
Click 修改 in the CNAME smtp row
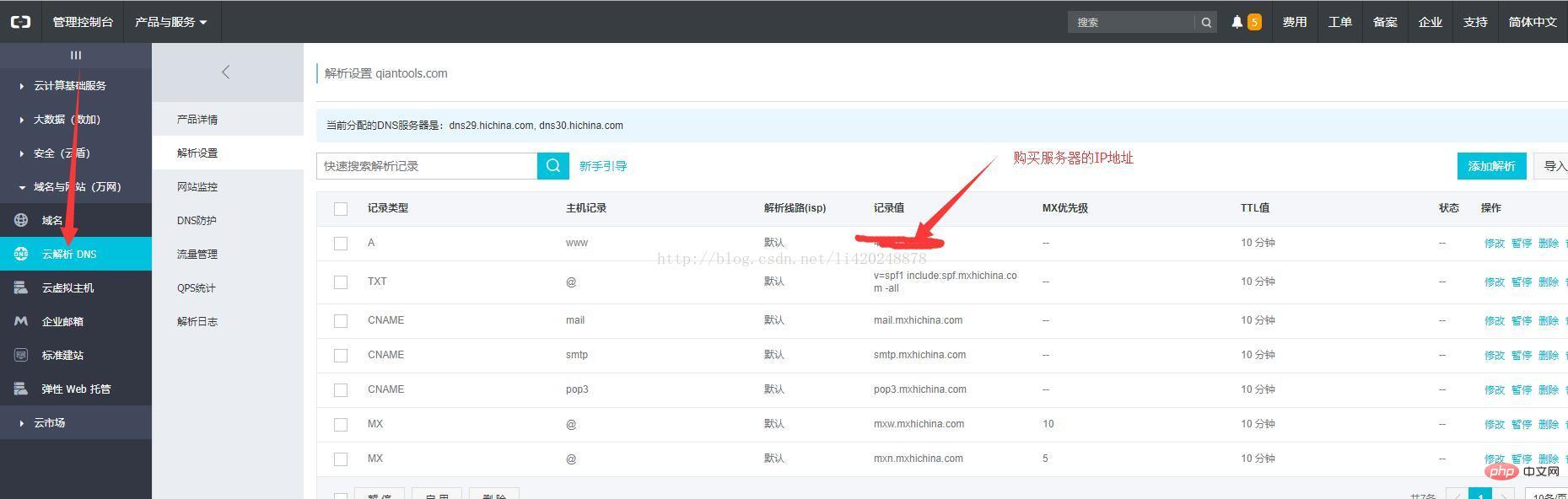[1494, 355]
